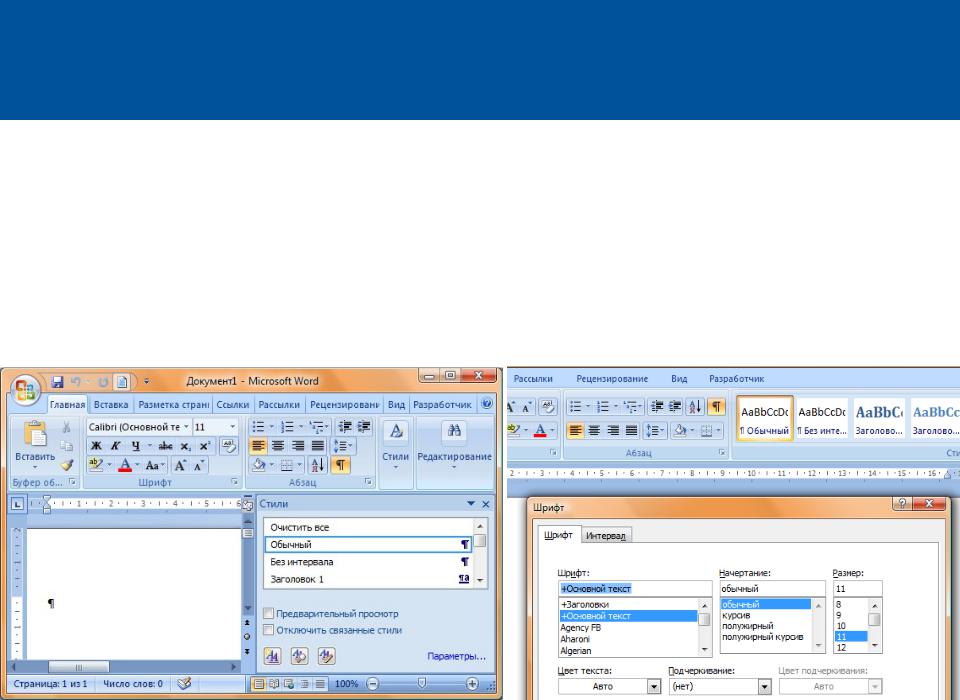Sort paragraphs in the right Word window

694,407
